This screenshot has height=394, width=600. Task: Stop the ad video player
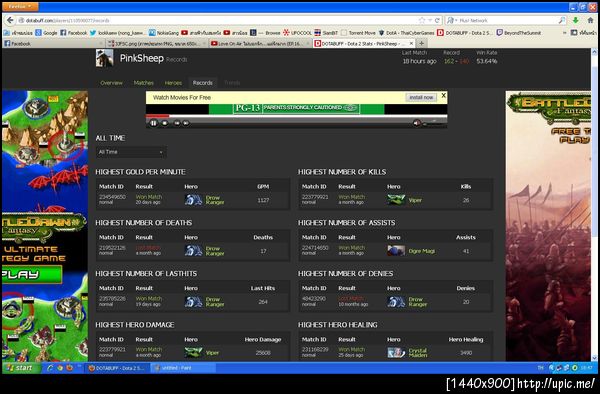tap(165, 123)
